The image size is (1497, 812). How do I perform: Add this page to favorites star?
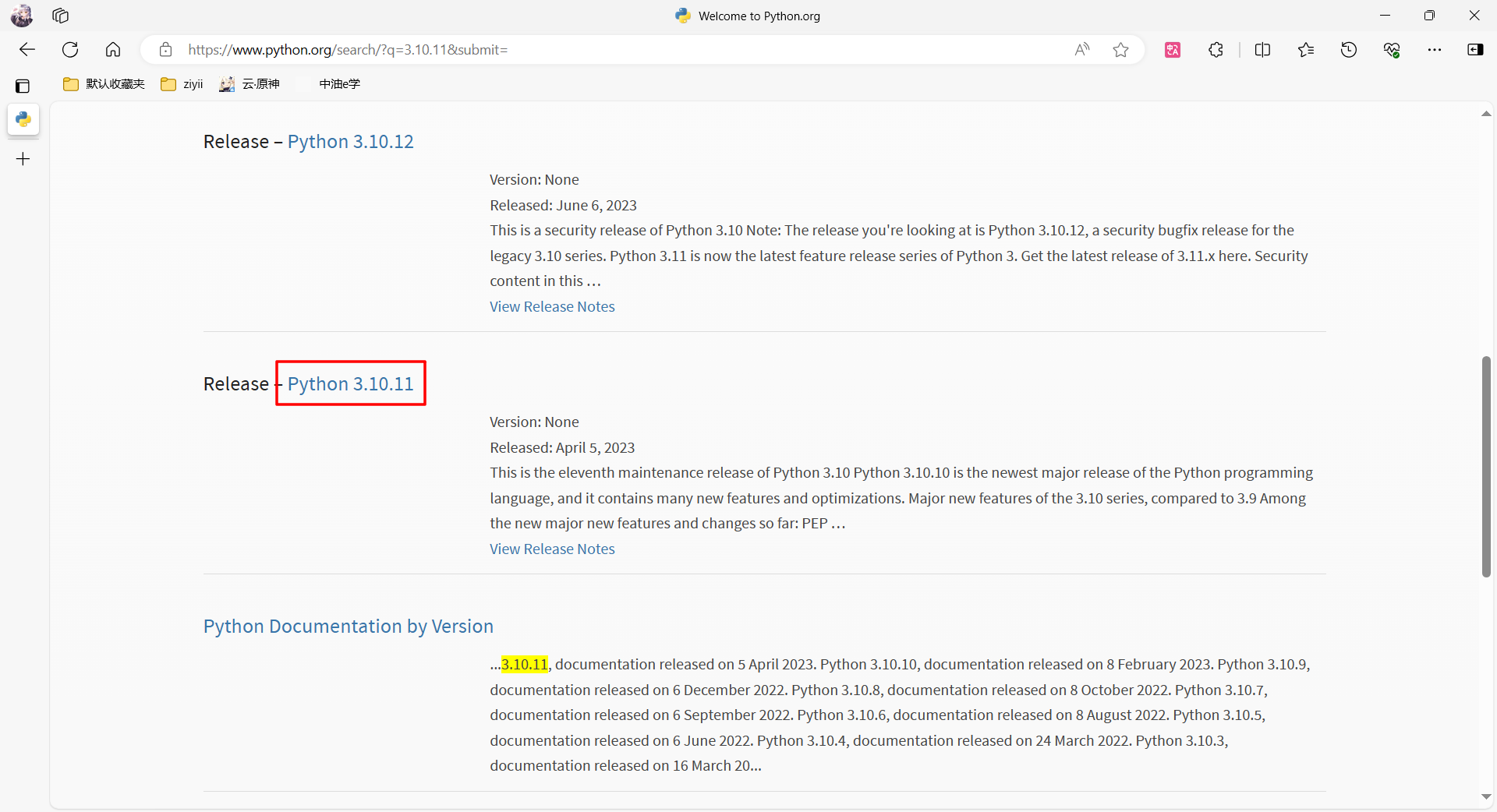click(x=1120, y=50)
